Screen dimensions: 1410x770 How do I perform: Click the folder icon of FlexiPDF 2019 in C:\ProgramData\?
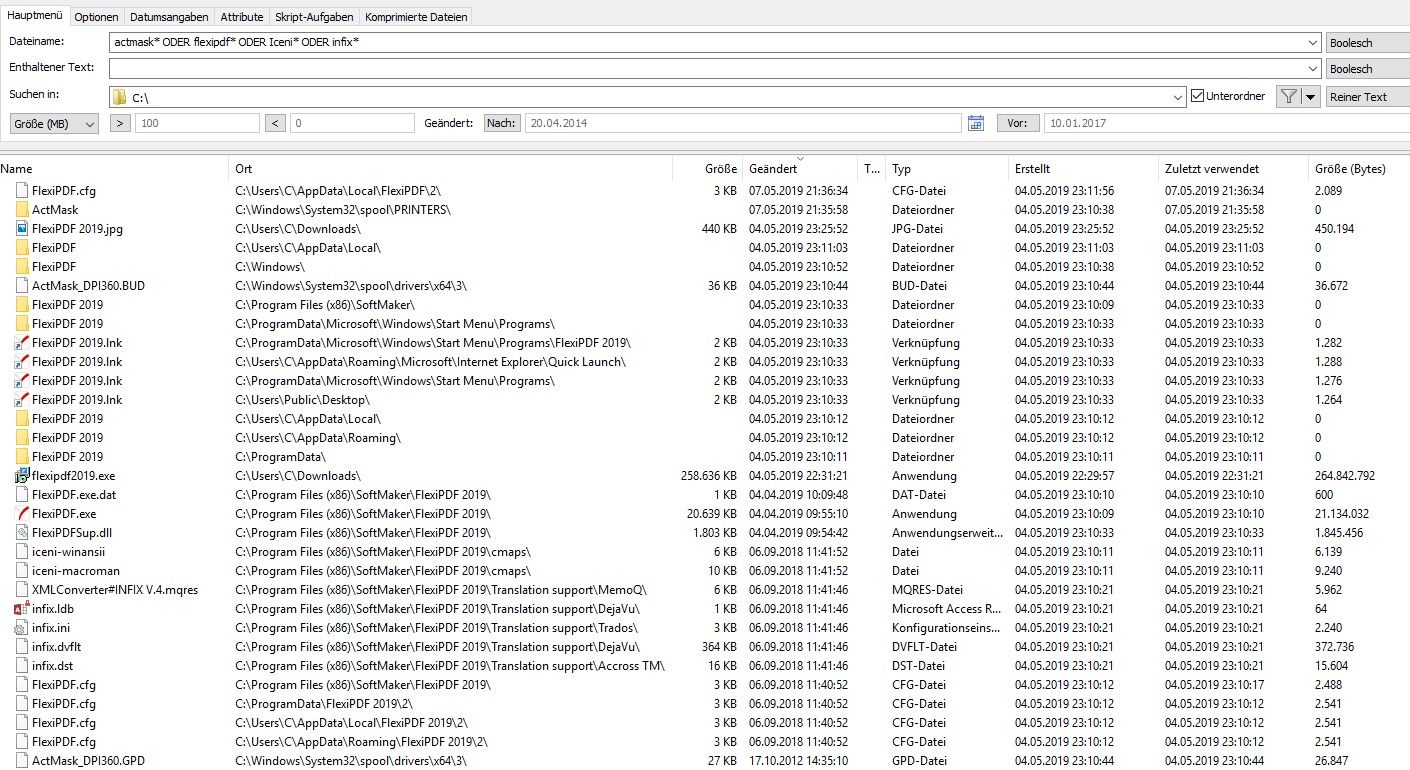22,457
